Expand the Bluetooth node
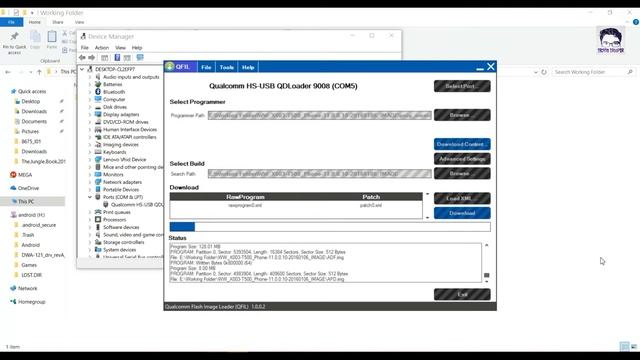The height and width of the screenshot is (360, 640). point(90,92)
